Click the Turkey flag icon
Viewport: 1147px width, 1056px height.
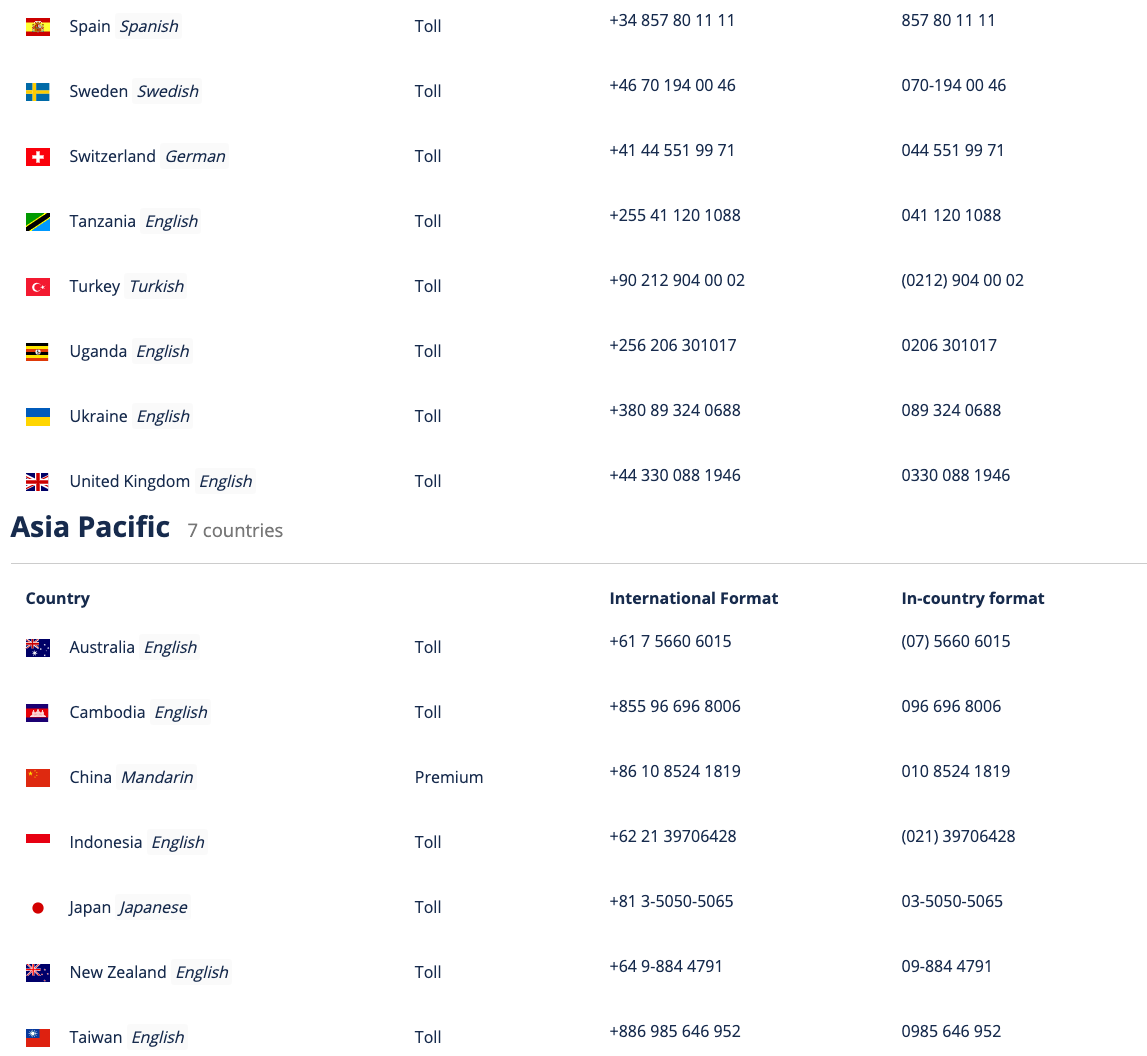tap(37, 287)
